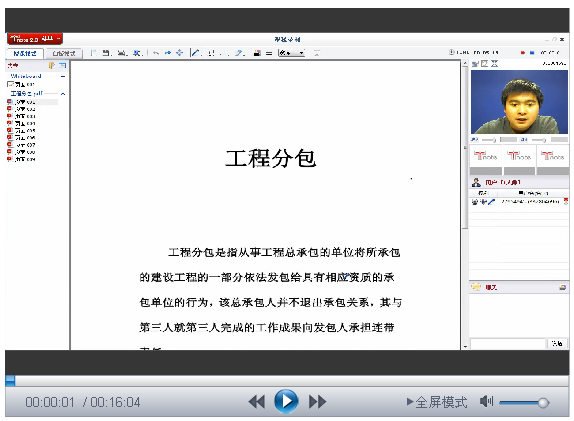Viewport: 574px width, 421px height.
Task: Click the blue pen icon in the user row
Action: pyautogui.click(x=492, y=201)
